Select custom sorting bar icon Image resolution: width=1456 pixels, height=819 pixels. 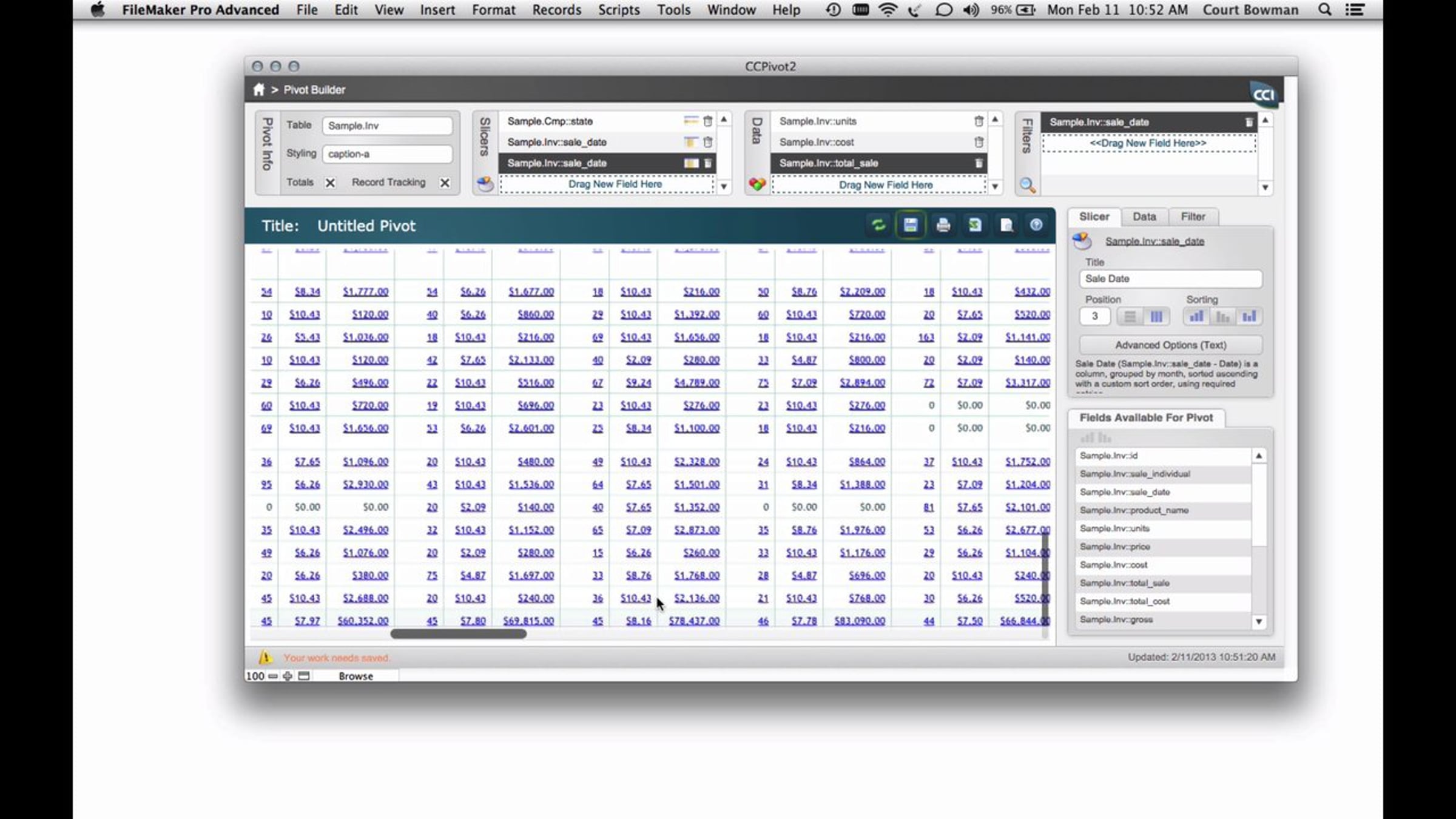(1249, 317)
